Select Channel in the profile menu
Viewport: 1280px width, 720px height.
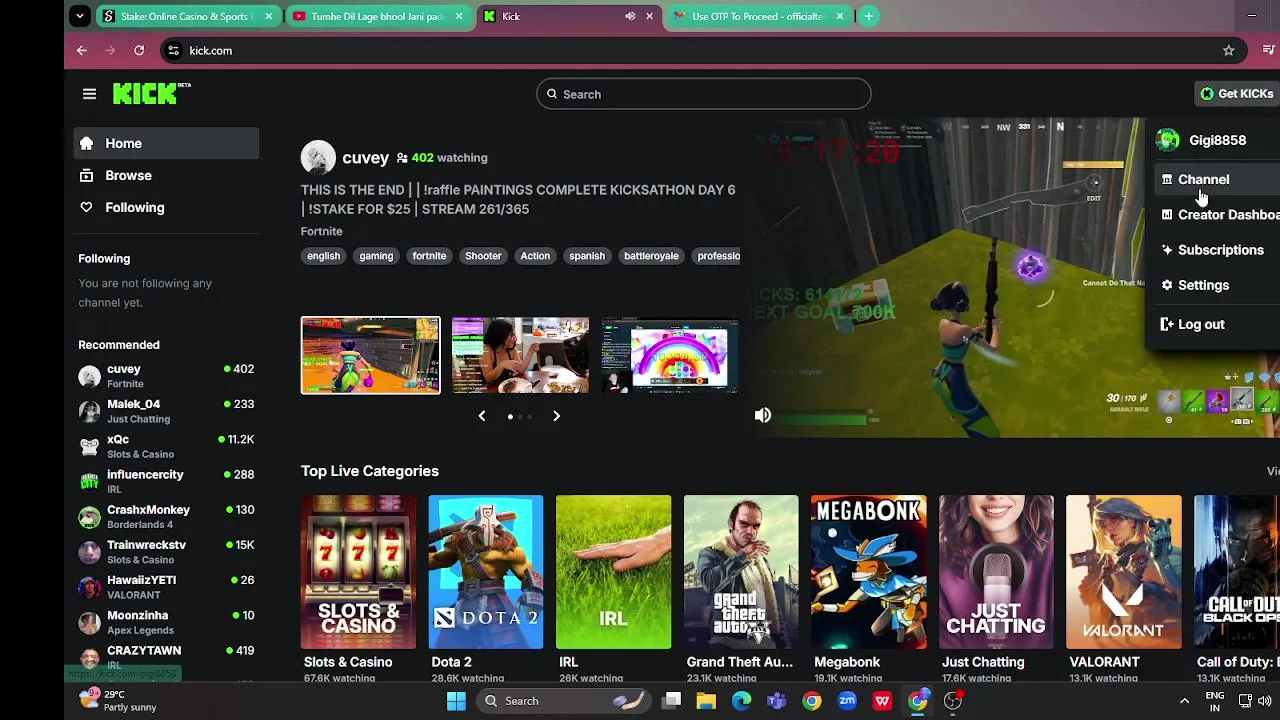[x=1215, y=180]
